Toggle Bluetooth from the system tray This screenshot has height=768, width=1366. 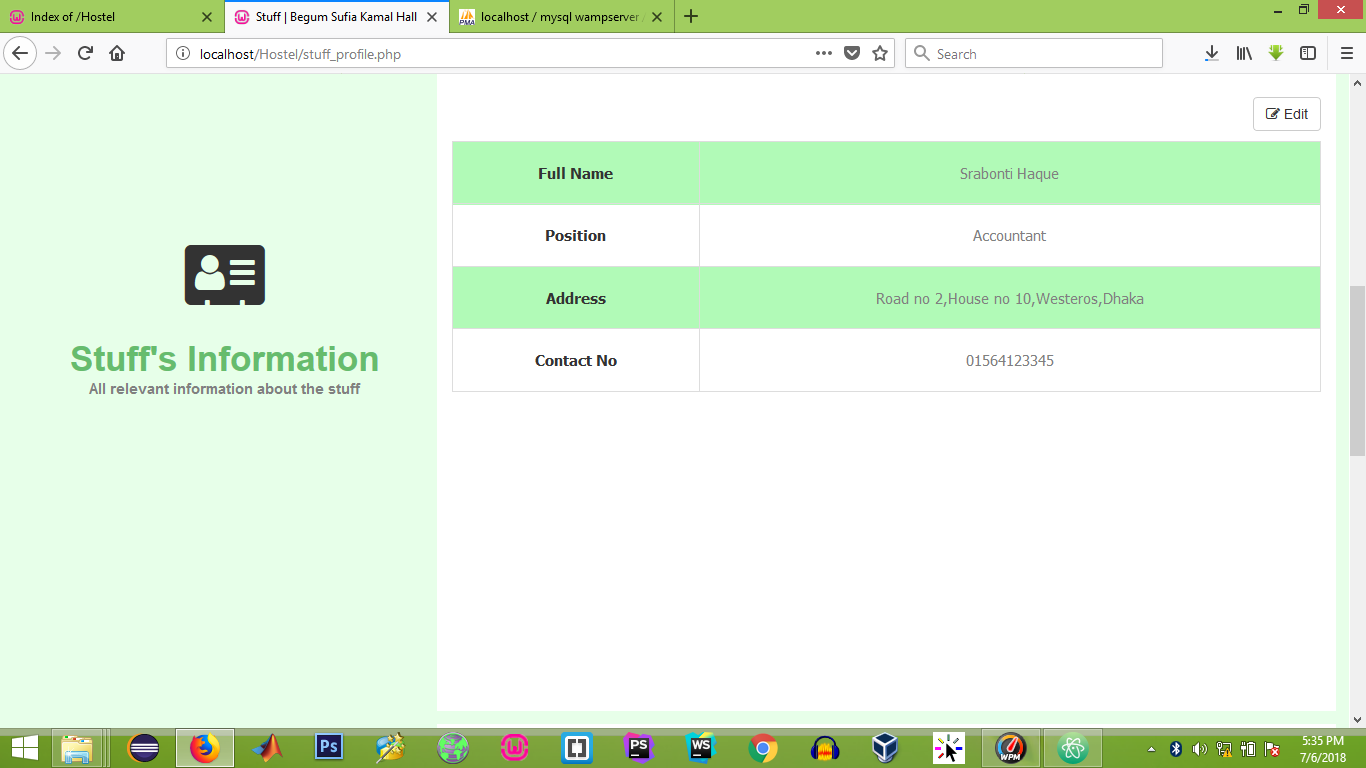coord(1178,747)
